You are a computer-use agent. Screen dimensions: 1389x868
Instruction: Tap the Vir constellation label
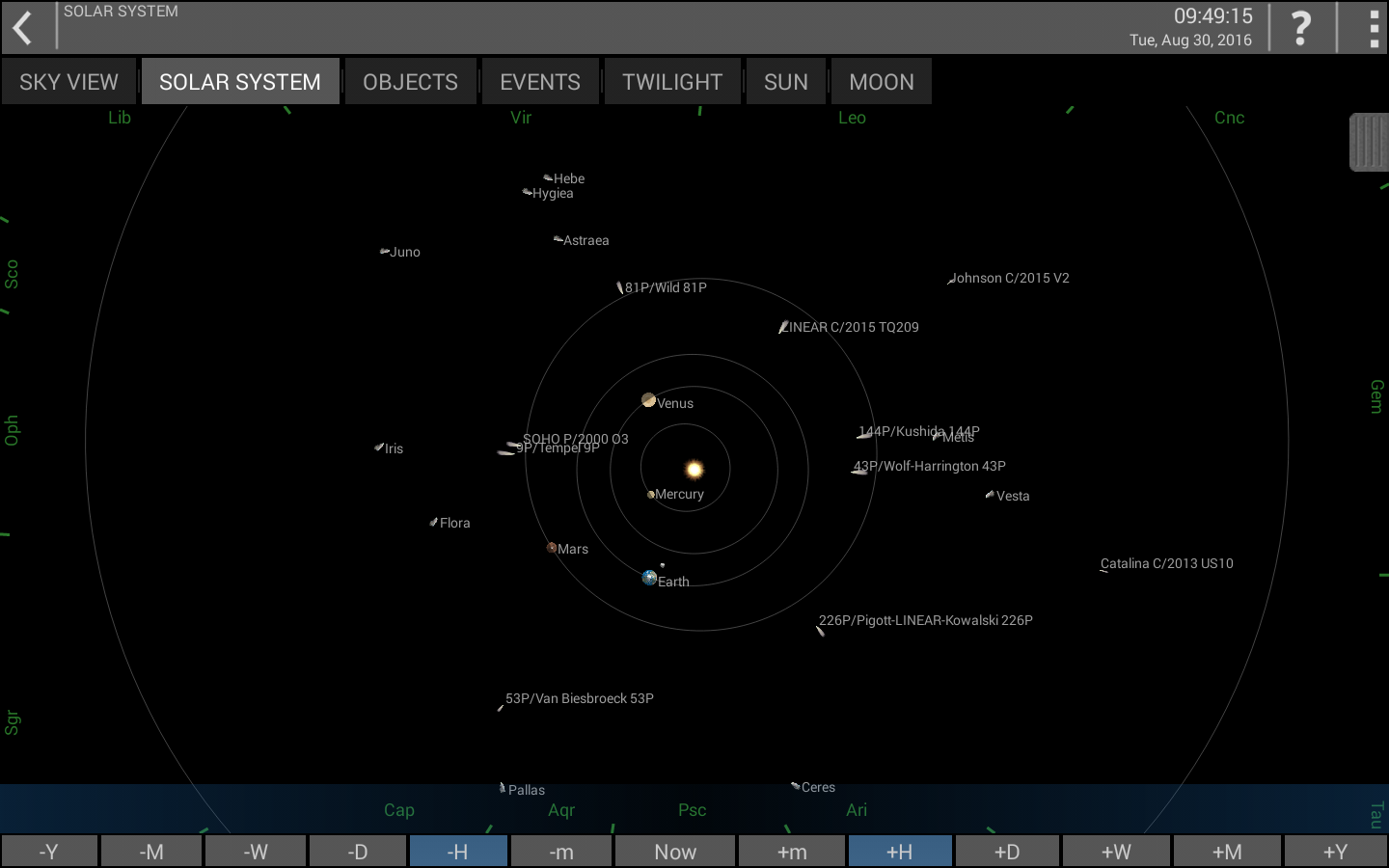tap(521, 118)
